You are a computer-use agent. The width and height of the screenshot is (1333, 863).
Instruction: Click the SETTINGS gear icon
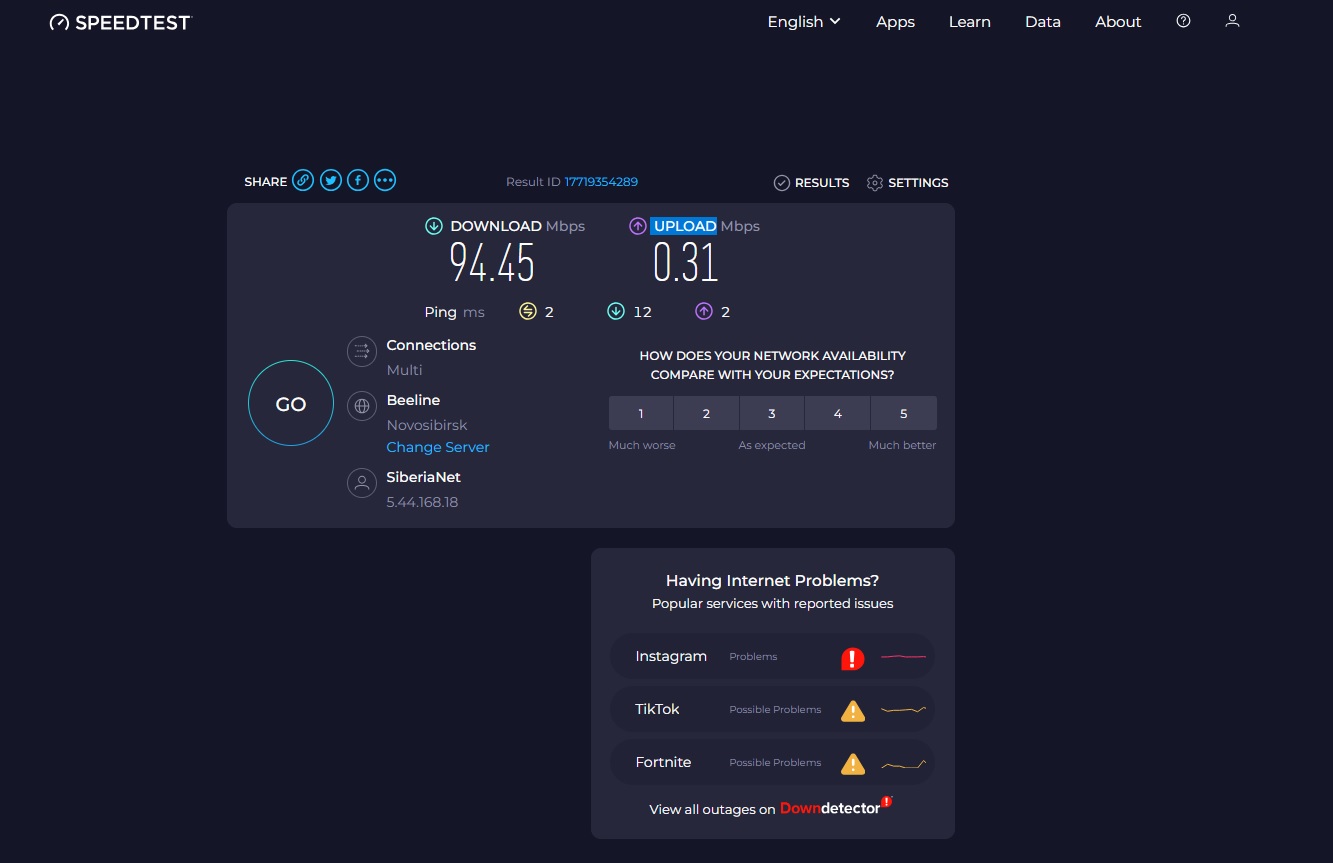(875, 183)
